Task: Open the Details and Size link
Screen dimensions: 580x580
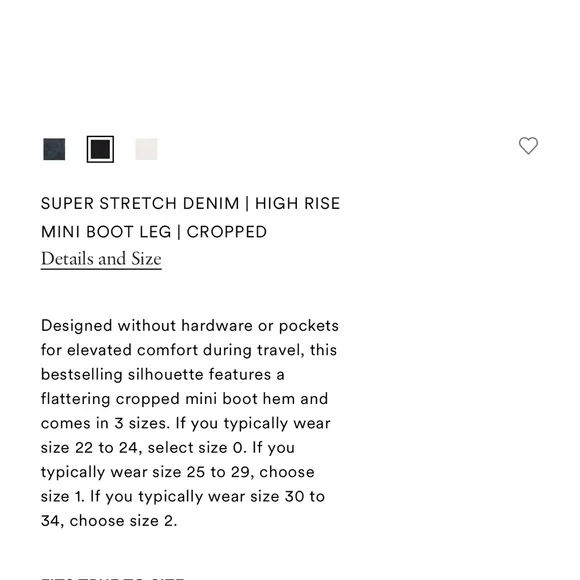Action: pyautogui.click(x=101, y=259)
